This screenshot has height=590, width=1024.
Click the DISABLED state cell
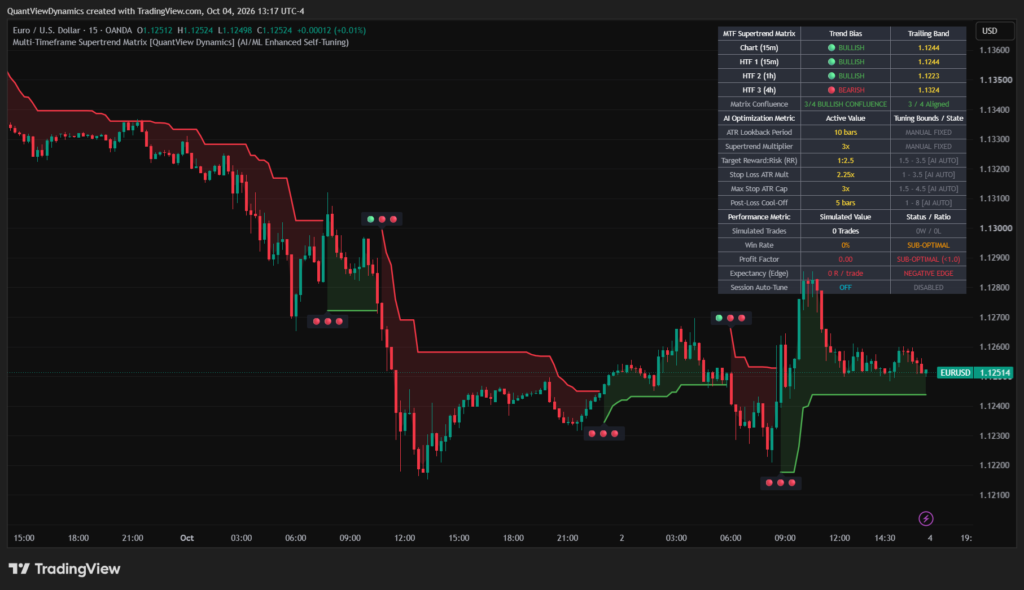[x=928, y=287]
